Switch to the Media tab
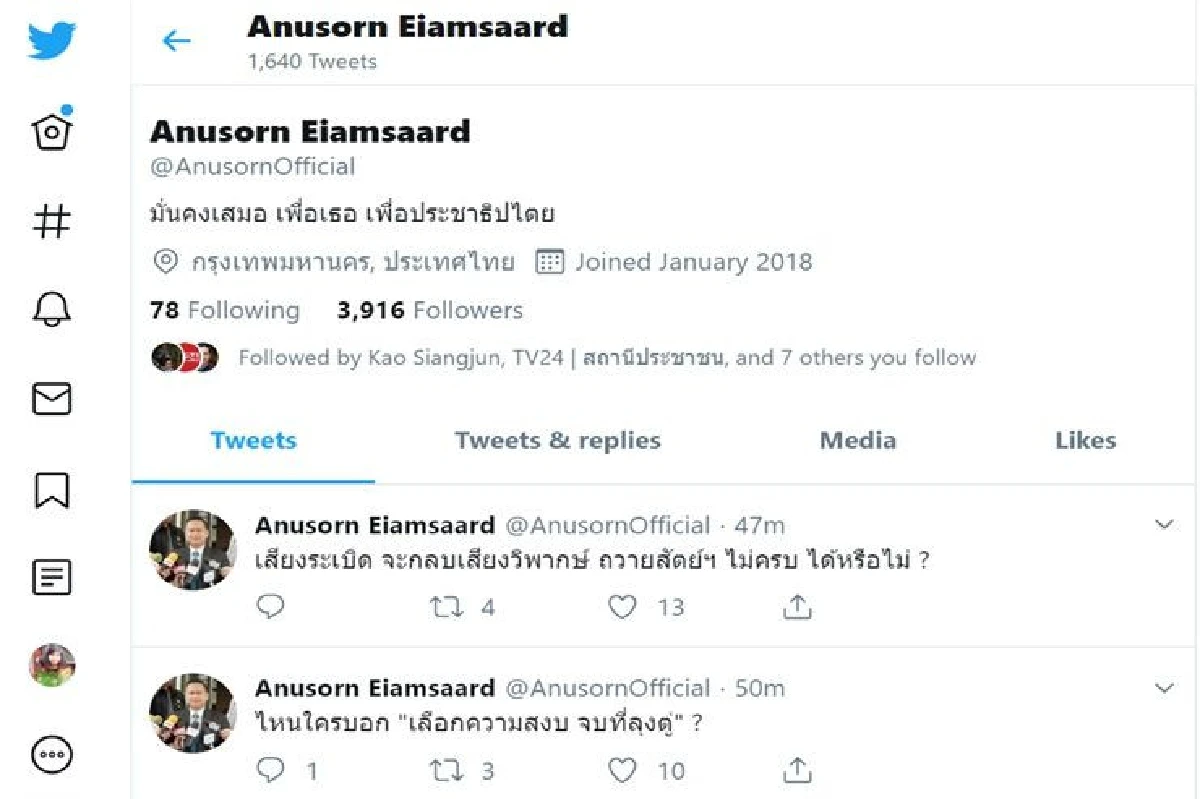 [857, 441]
